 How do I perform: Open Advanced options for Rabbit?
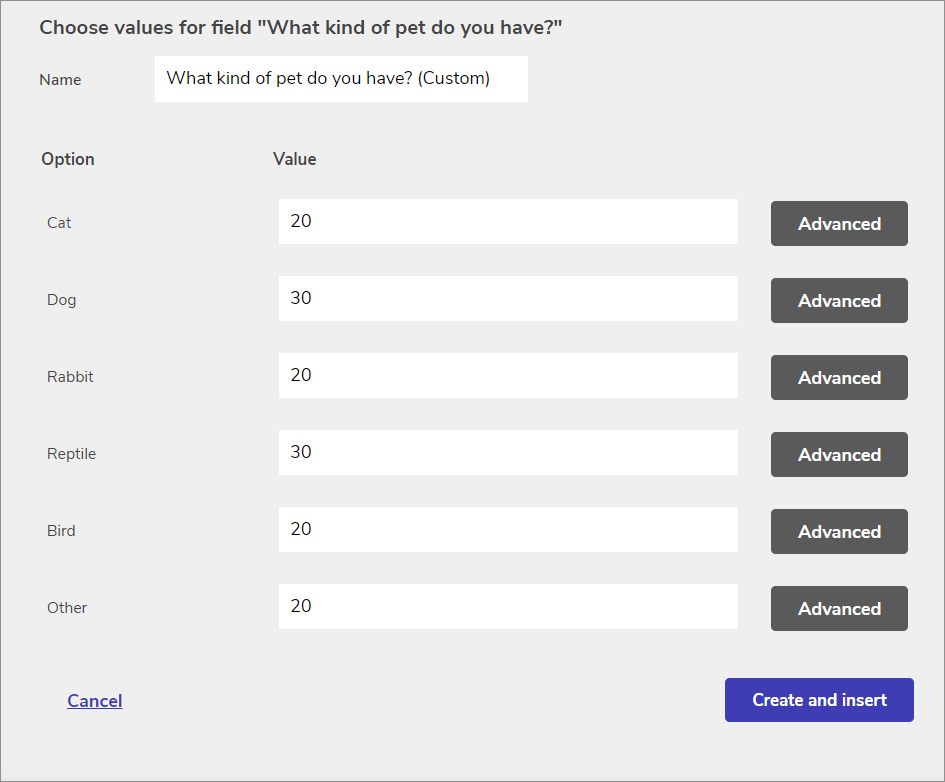pyautogui.click(x=839, y=378)
